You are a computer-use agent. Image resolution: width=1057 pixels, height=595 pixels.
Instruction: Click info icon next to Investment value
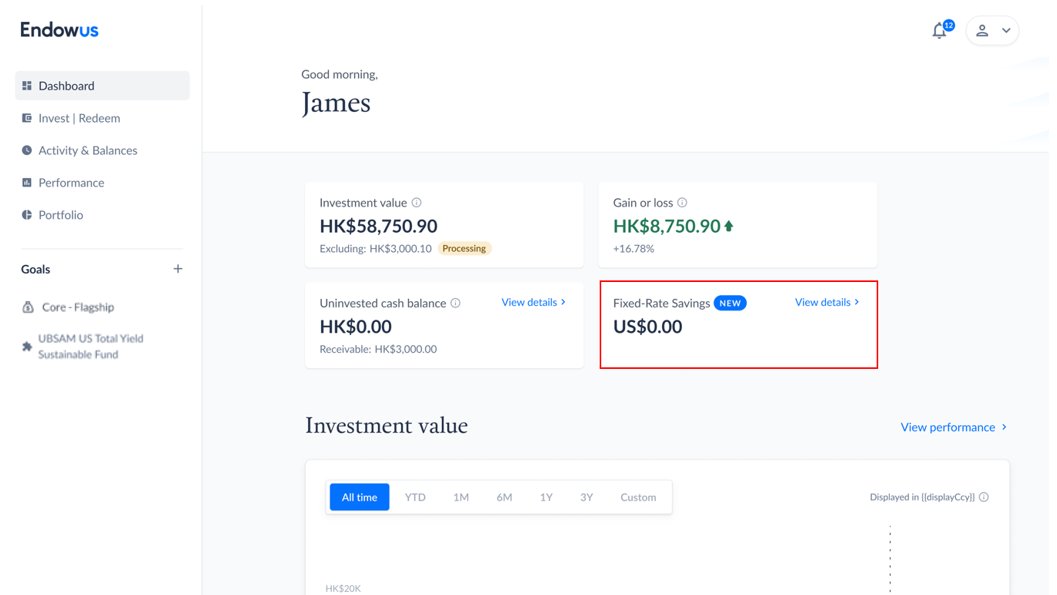click(417, 203)
